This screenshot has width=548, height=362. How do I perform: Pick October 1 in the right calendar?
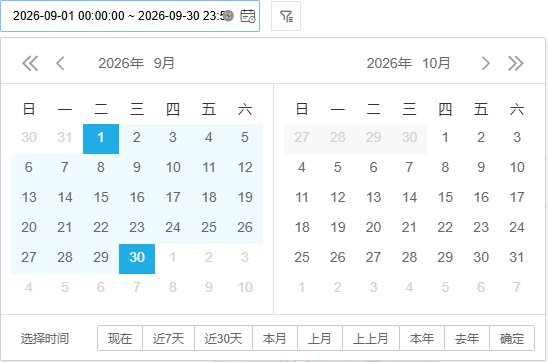[x=445, y=137]
